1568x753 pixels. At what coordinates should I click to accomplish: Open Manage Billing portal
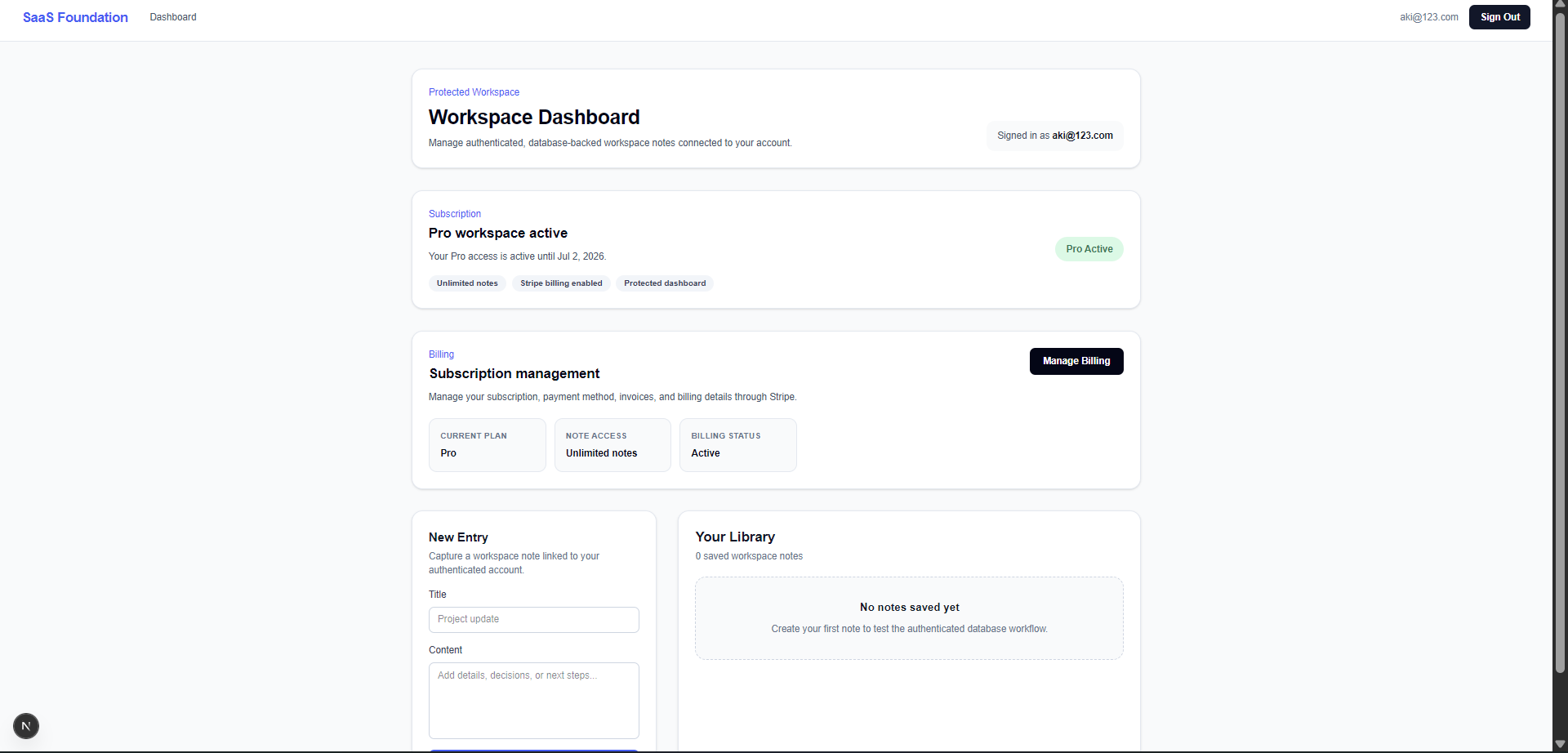click(1076, 361)
